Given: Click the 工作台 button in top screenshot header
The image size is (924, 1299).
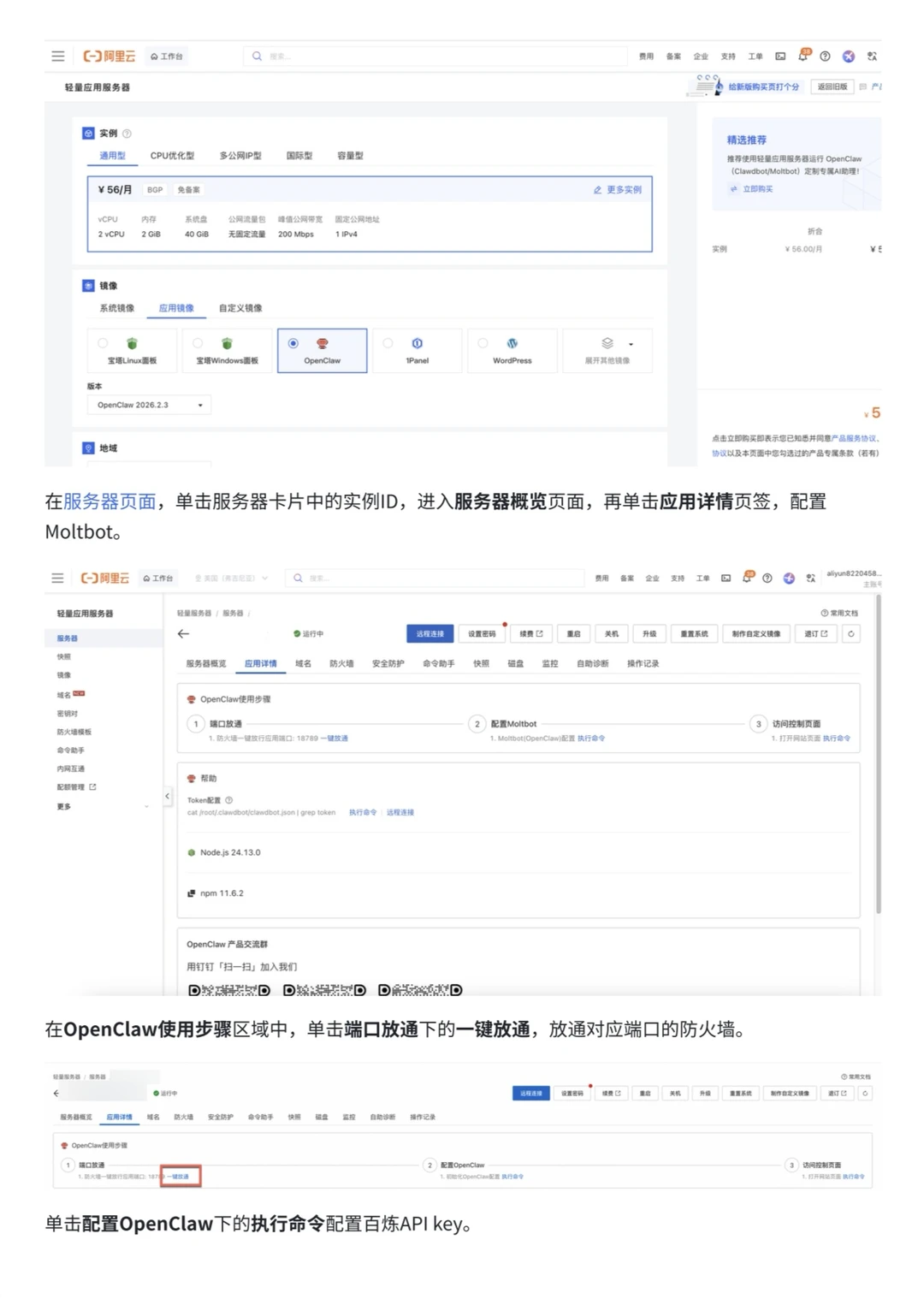Looking at the screenshot, I should coord(167,56).
